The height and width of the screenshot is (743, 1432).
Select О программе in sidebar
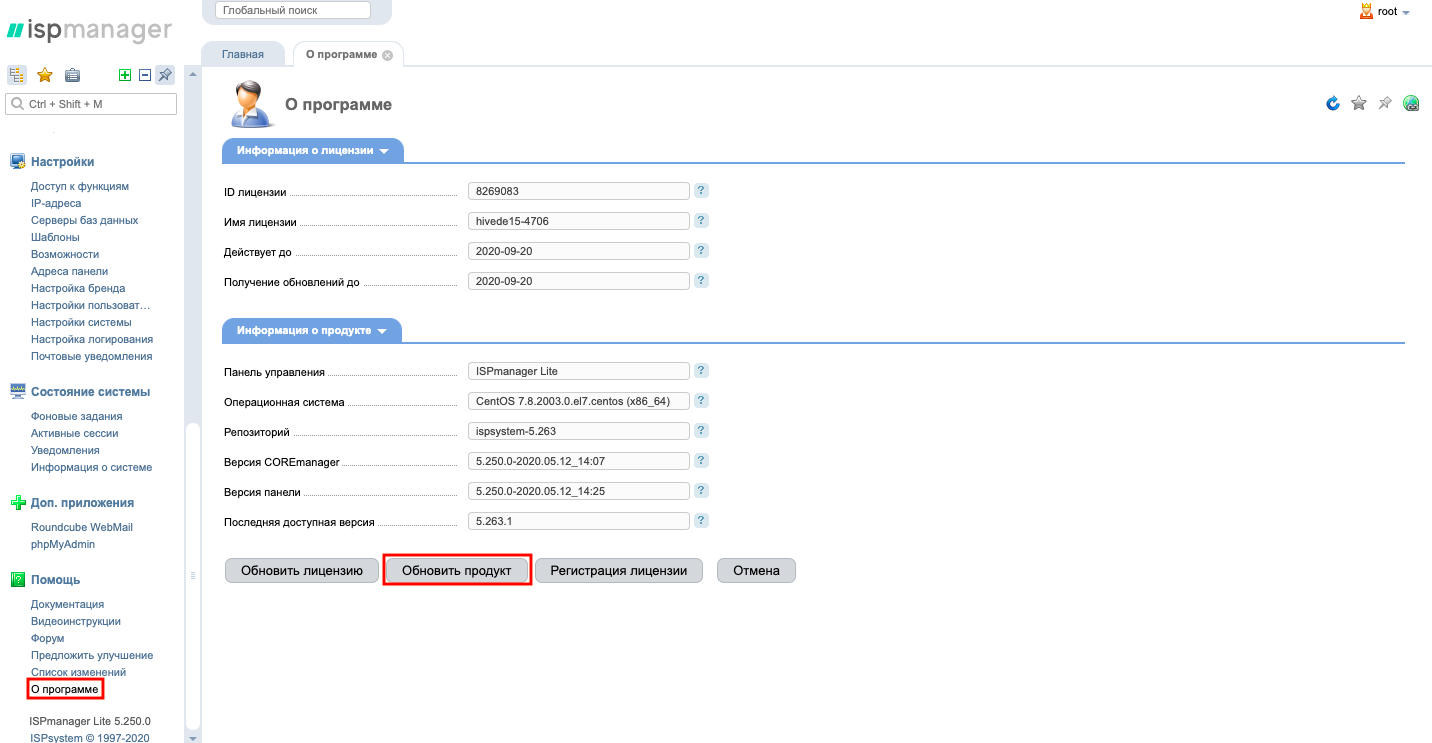pos(65,689)
